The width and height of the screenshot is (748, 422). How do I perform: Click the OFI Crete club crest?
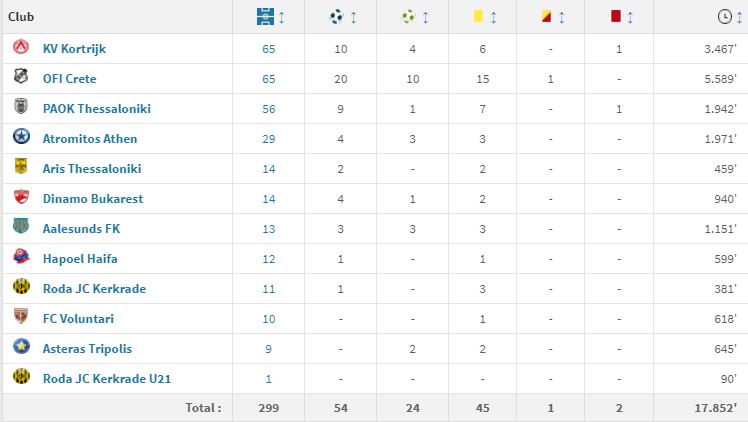tap(21, 78)
